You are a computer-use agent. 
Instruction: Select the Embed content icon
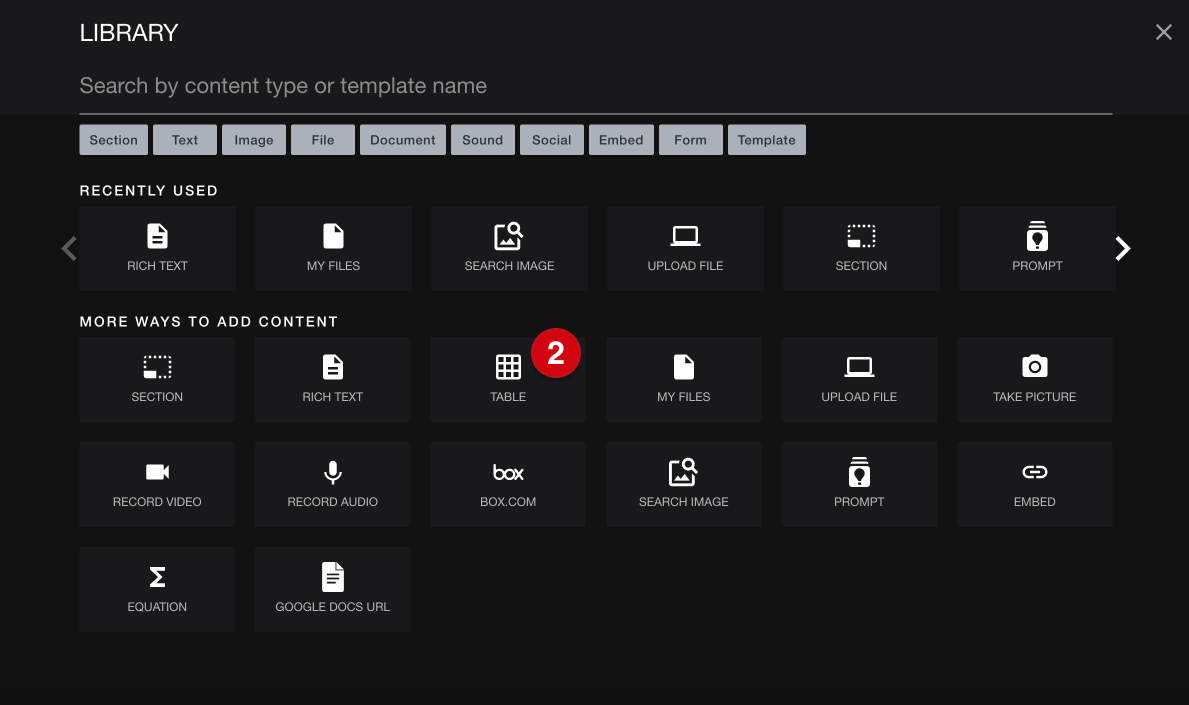[x=1034, y=484]
